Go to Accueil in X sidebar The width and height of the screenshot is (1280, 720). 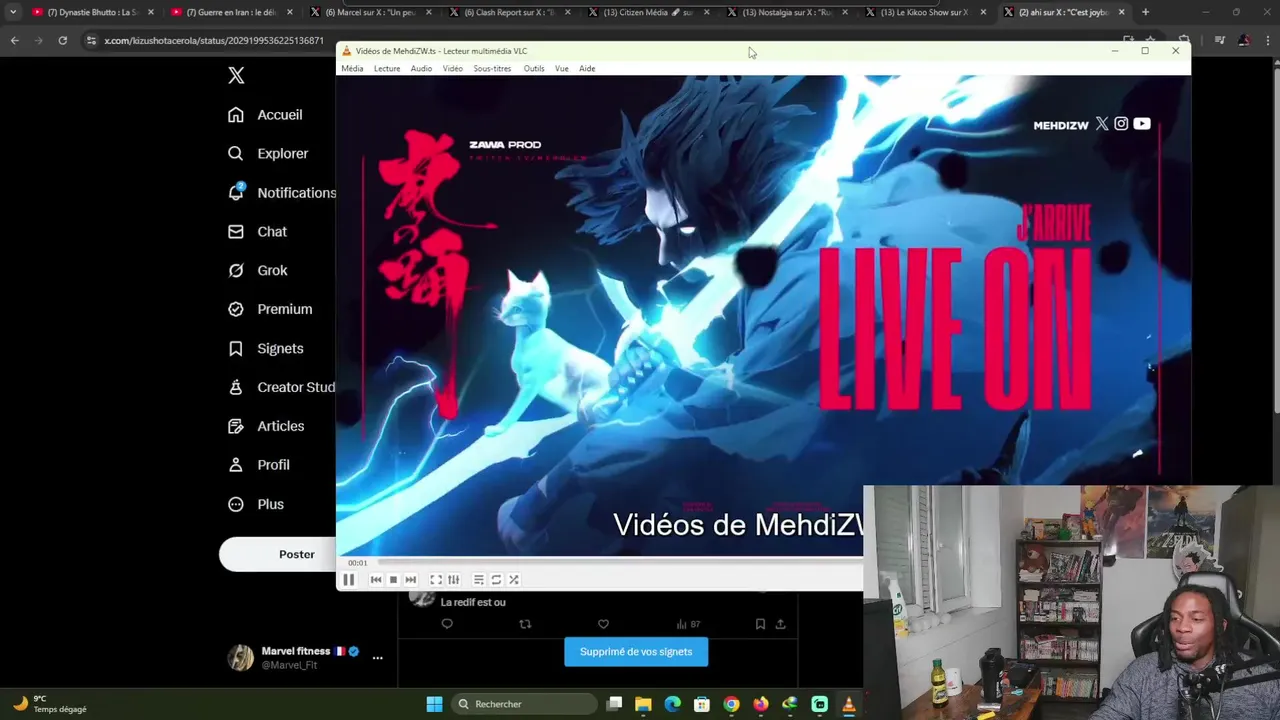(x=265, y=115)
